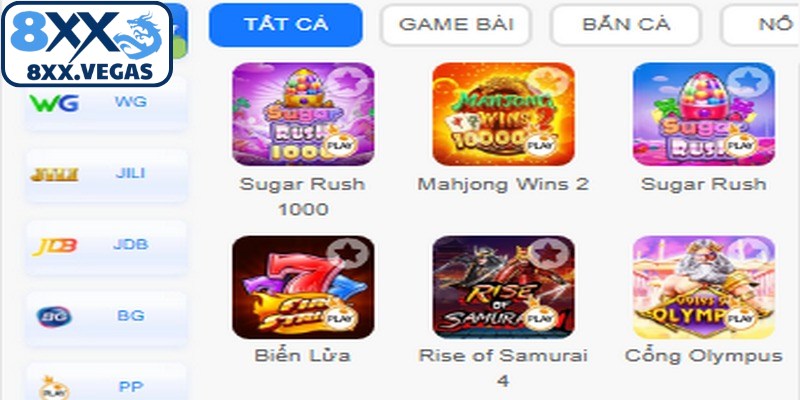800x400 pixels.
Task: Switch to the TẤT CẢ tab
Action: click(x=286, y=24)
